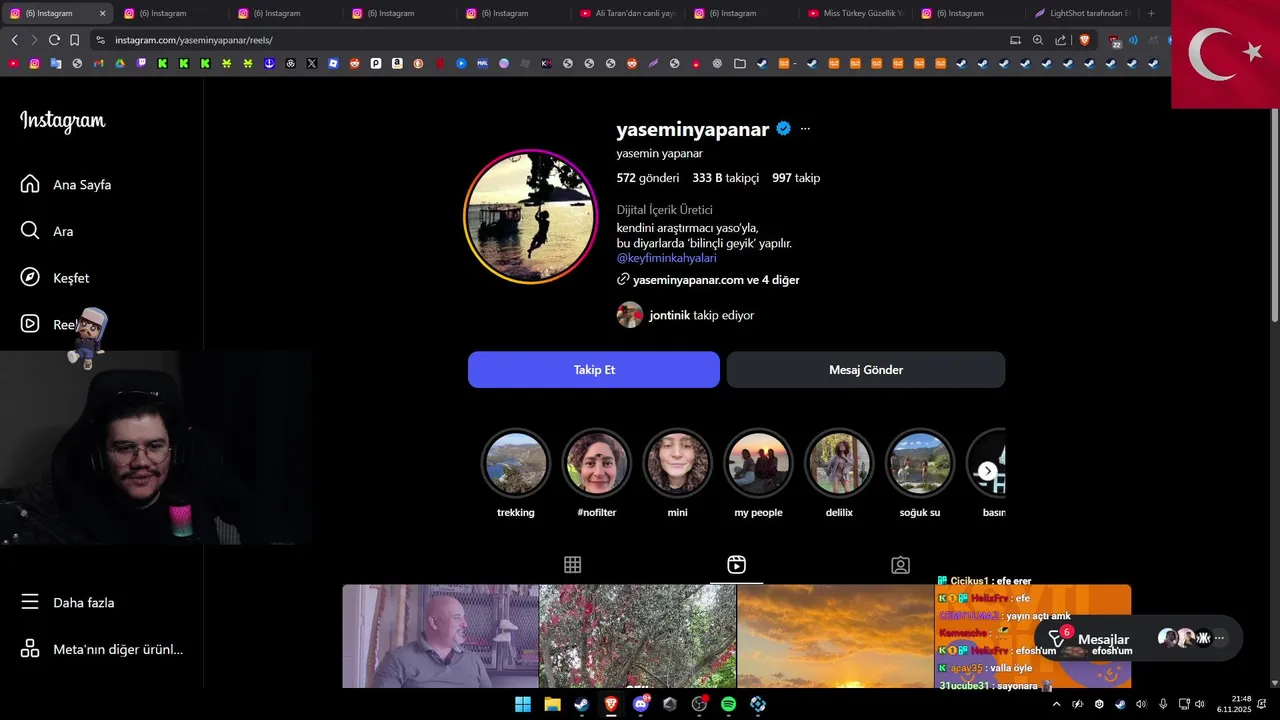This screenshot has width=1280, height=720.
Task: Go back with browser back arrow
Action: coord(14,40)
